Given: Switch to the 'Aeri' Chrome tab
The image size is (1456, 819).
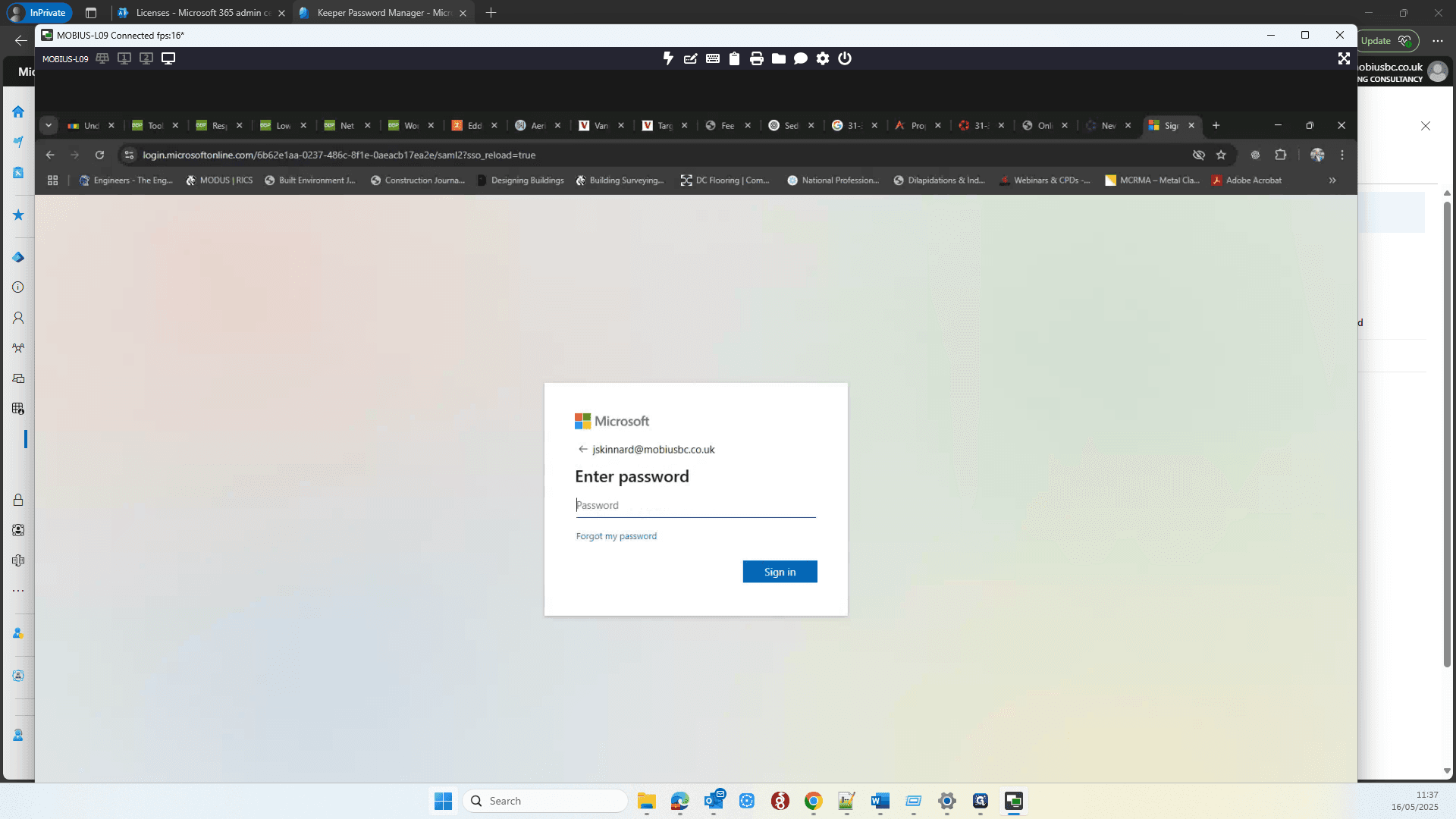Looking at the screenshot, I should pyautogui.click(x=538, y=126).
